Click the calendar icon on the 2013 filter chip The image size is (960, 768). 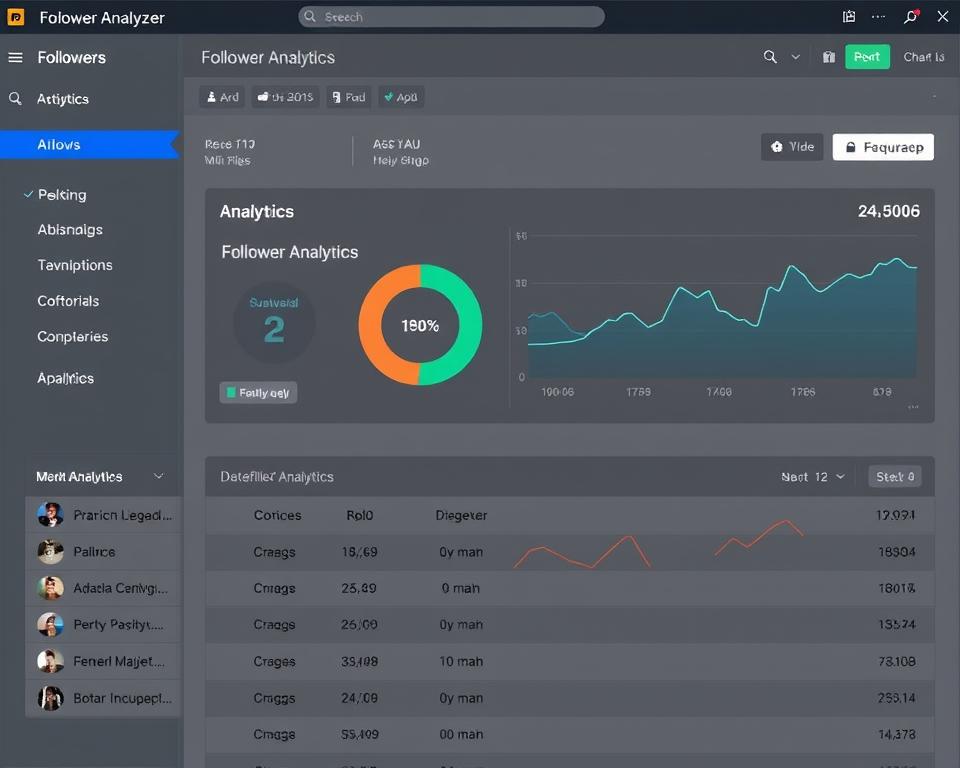tap(262, 96)
